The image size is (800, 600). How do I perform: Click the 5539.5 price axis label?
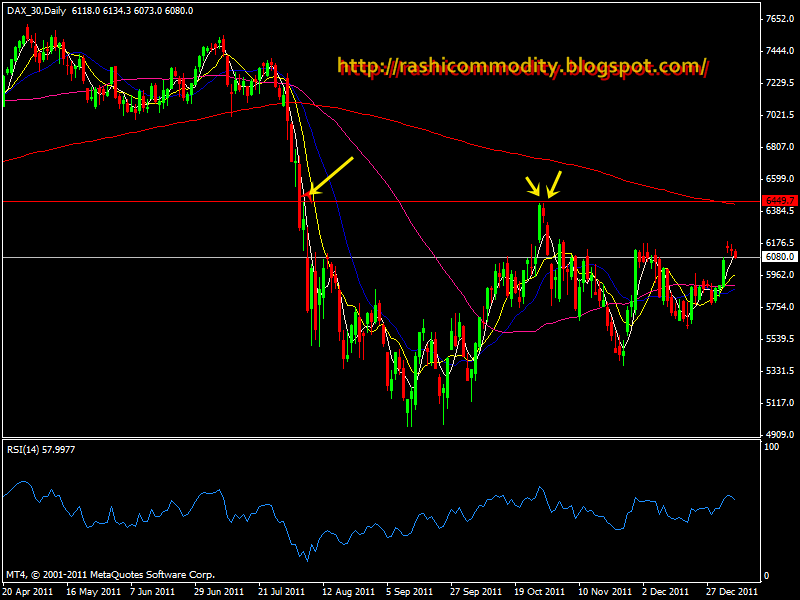780,339
